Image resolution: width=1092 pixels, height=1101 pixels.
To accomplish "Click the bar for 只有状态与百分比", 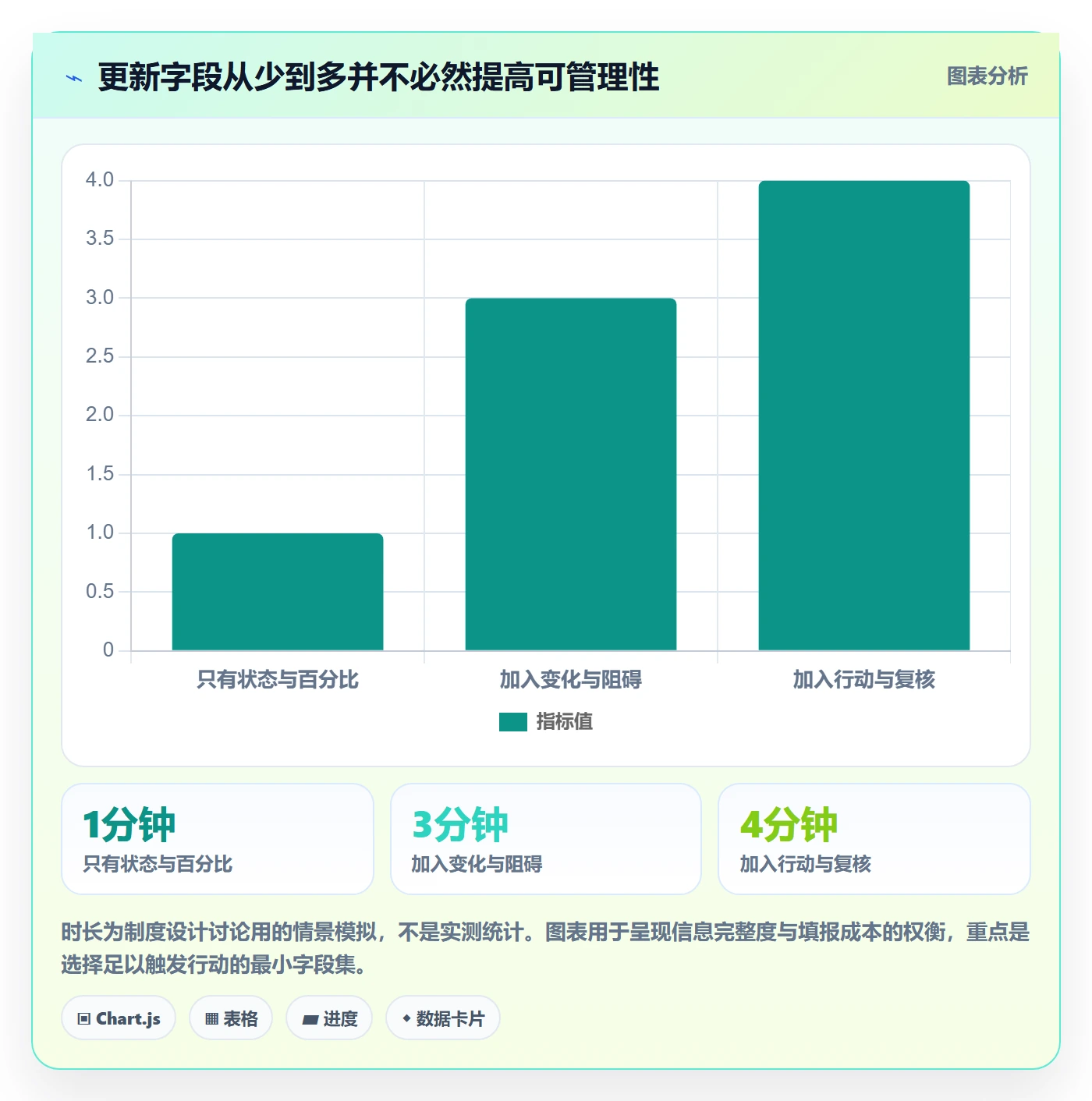I will click(278, 592).
